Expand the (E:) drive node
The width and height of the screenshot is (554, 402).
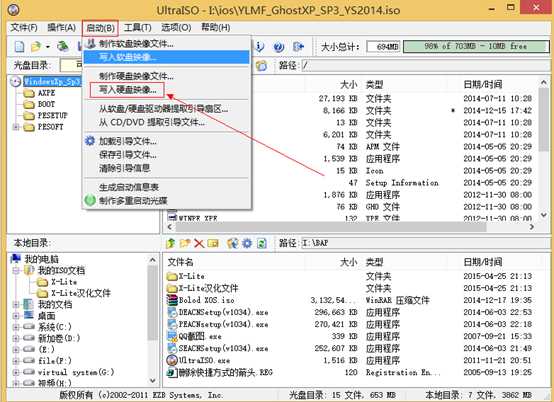[16, 349]
